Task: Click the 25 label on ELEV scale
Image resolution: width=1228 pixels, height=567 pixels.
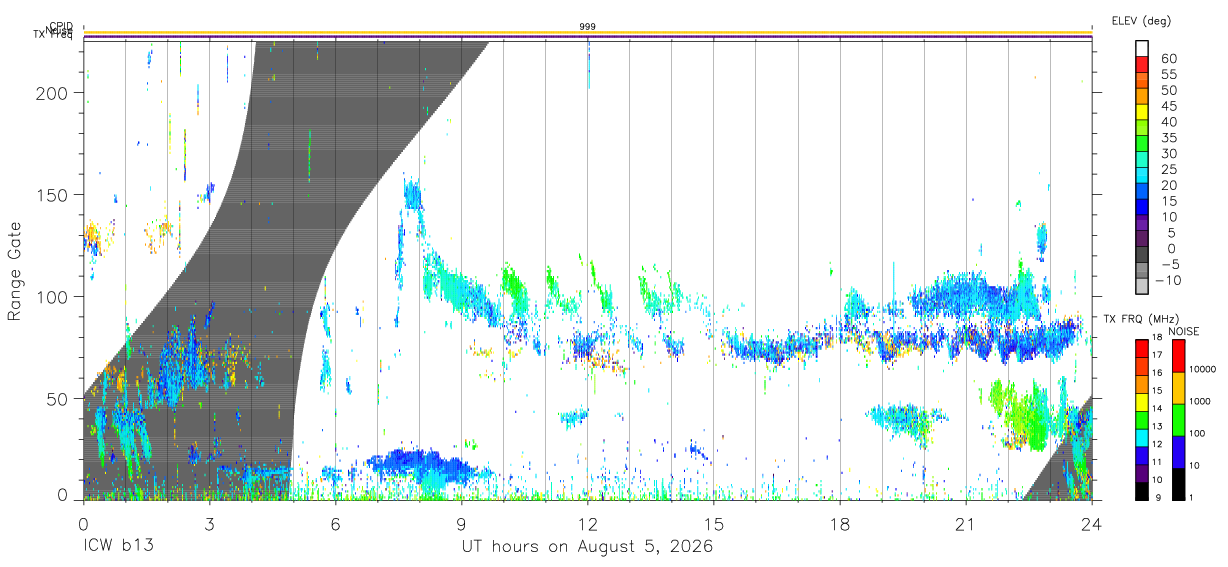Action: coord(1168,170)
